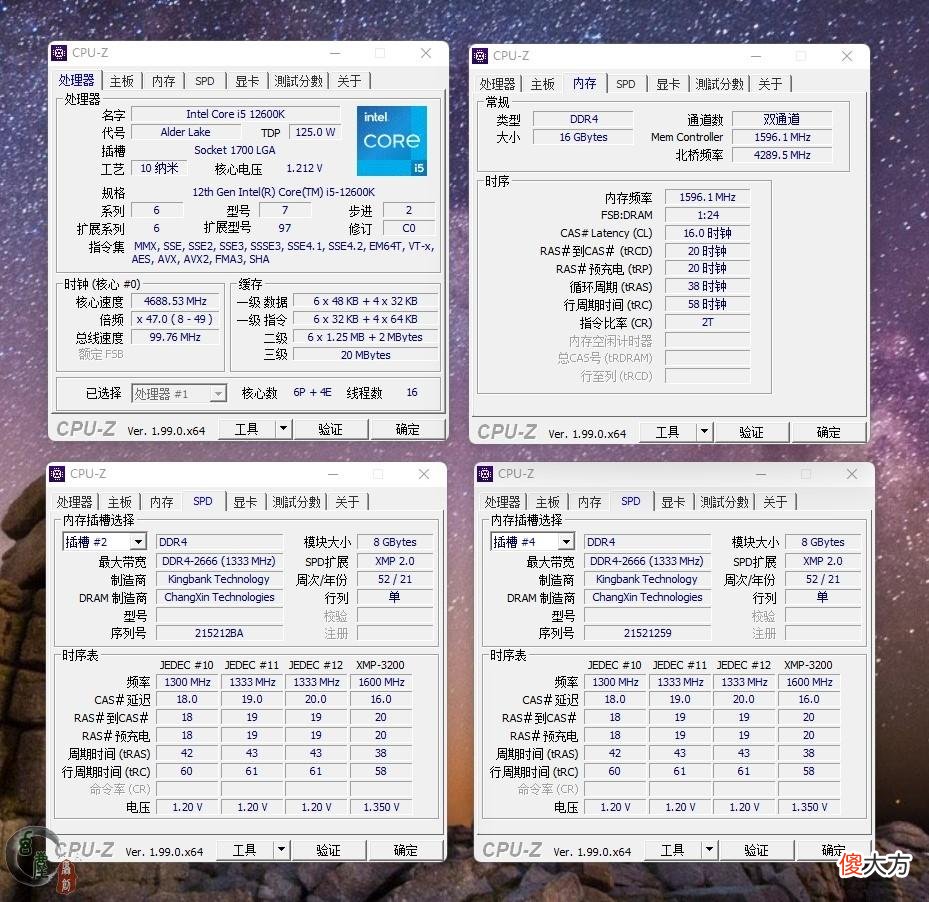The image size is (929, 902).
Task: Click 1.350 V XMP voltage in slot #2 window
Action: [381, 807]
